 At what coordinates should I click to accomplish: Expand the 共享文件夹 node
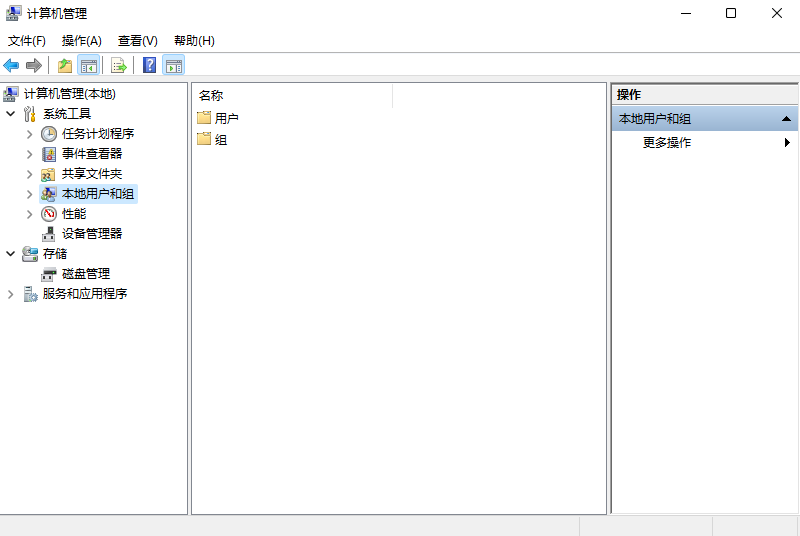click(30, 174)
